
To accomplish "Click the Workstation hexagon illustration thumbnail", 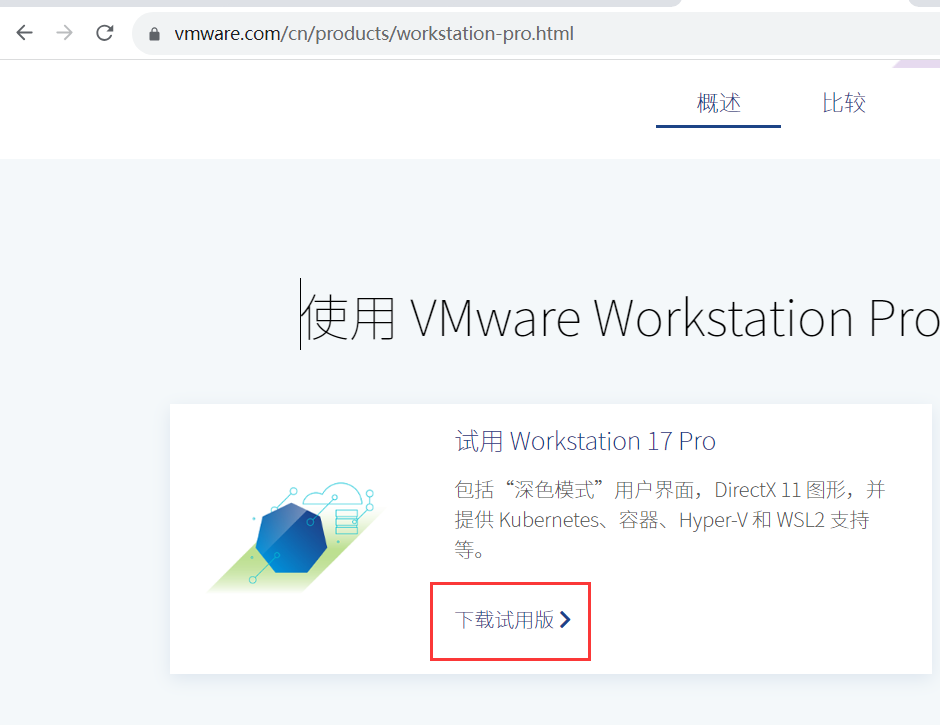I will pyautogui.click(x=294, y=537).
